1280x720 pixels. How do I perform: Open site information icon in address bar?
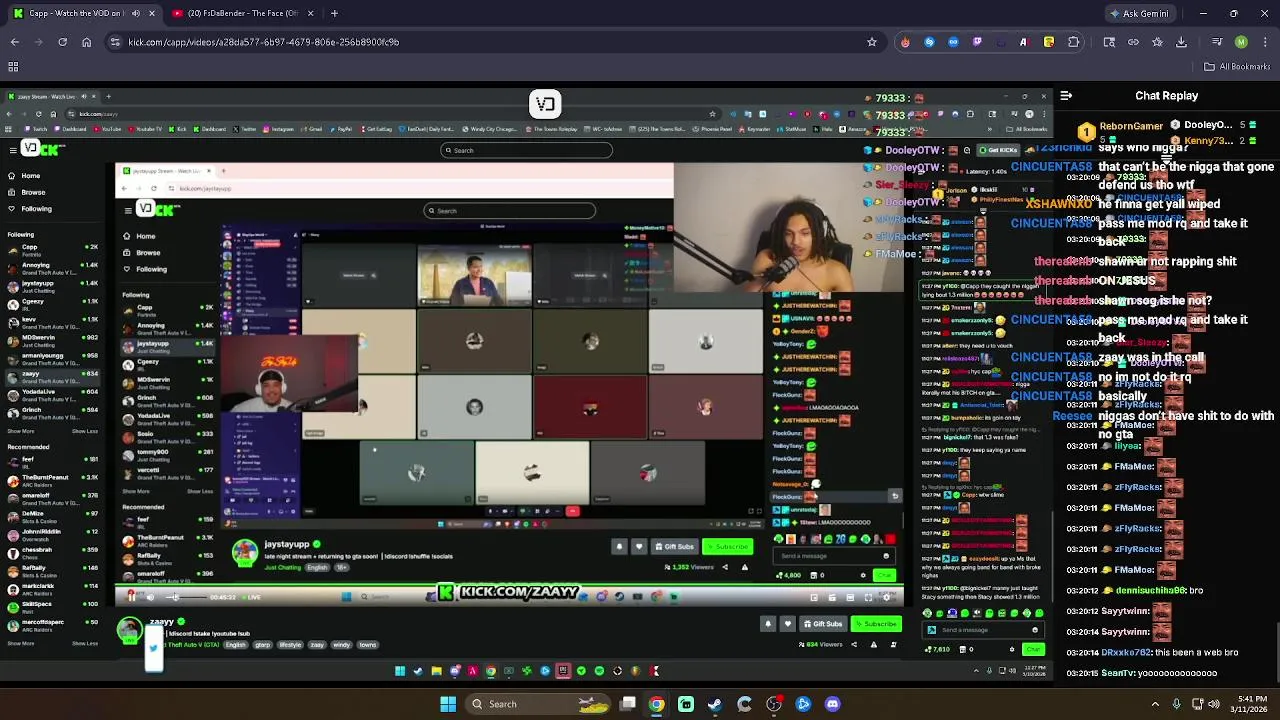point(115,42)
